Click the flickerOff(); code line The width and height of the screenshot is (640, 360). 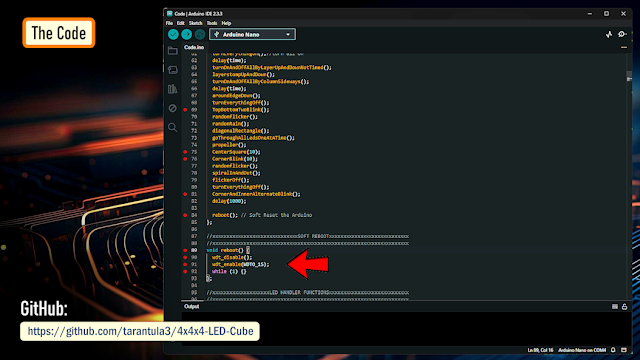coord(230,180)
